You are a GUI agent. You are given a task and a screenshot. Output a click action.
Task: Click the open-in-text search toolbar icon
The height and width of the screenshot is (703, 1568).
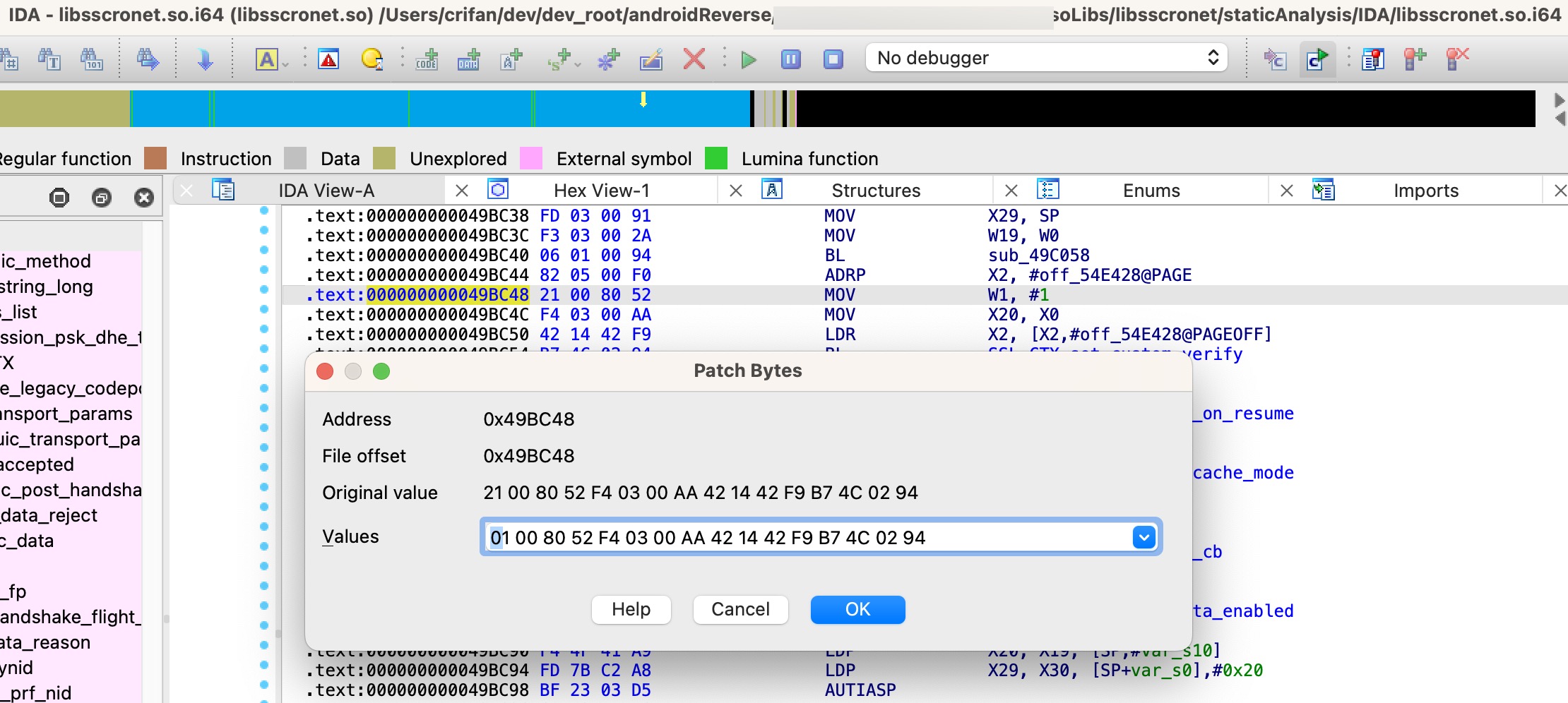click(49, 59)
